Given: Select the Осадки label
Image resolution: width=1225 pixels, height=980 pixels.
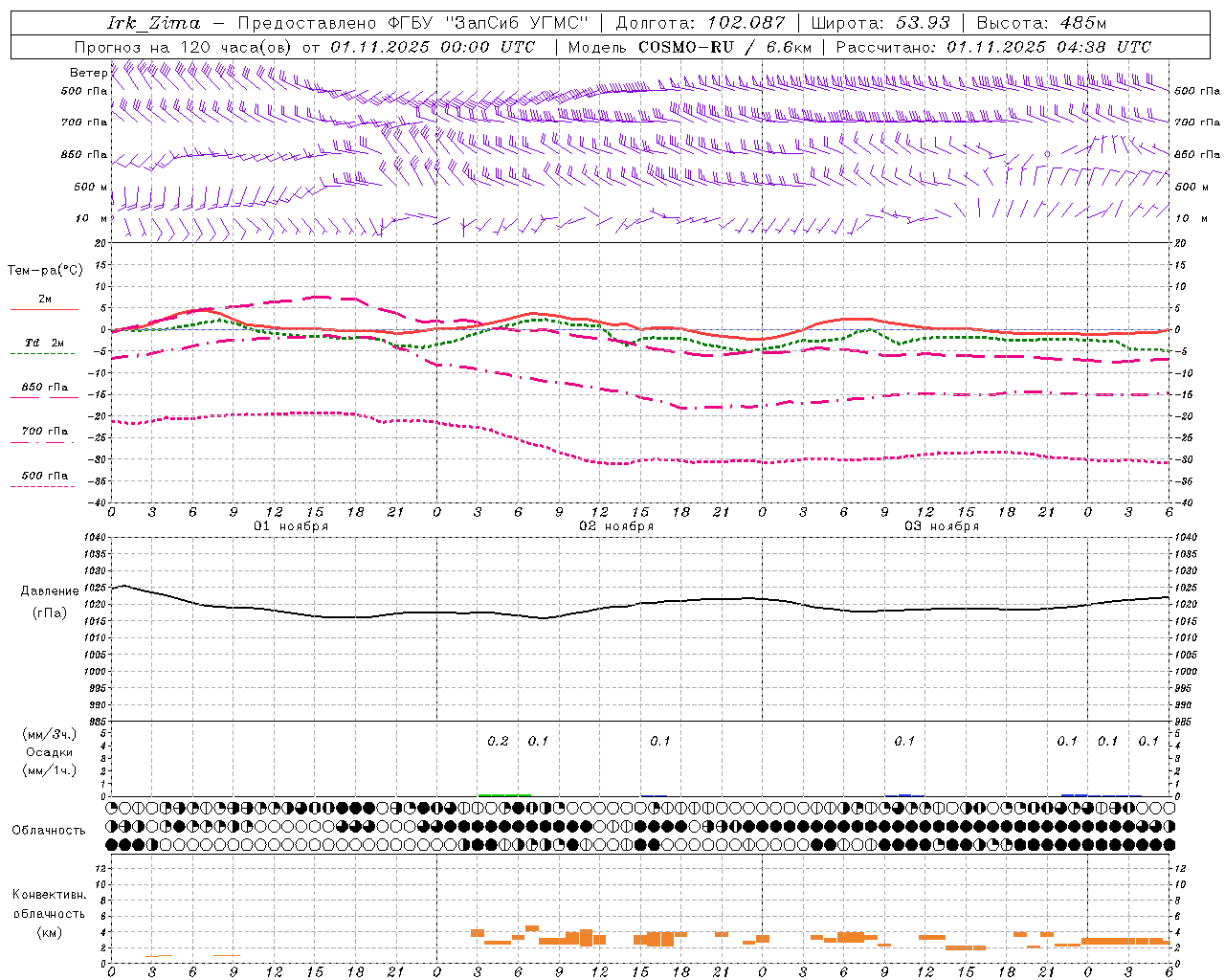Looking at the screenshot, I should [x=50, y=752].
